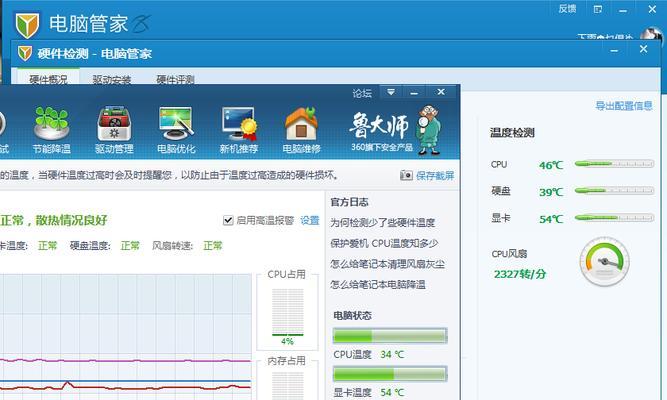
Task: Minimize the 硬件检测 window
Action: tap(614, 50)
